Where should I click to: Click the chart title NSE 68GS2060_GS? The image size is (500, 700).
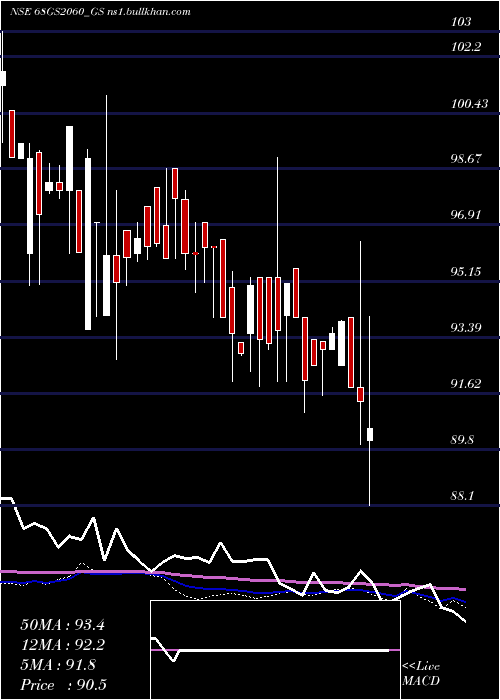point(57,11)
